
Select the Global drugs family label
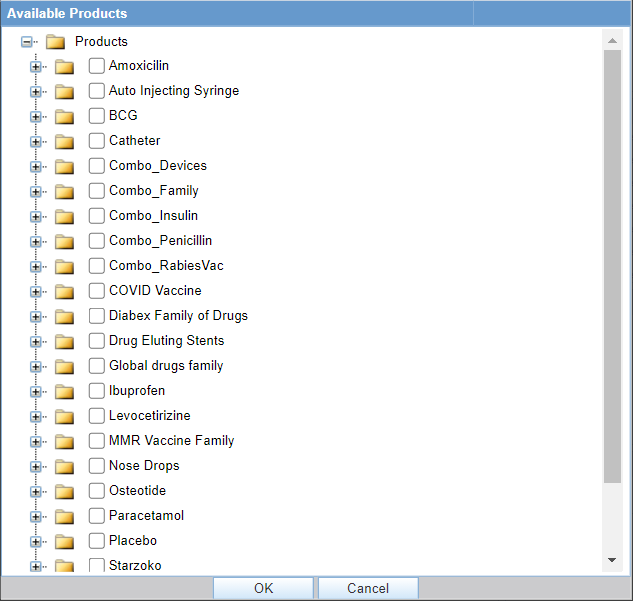coord(166,366)
